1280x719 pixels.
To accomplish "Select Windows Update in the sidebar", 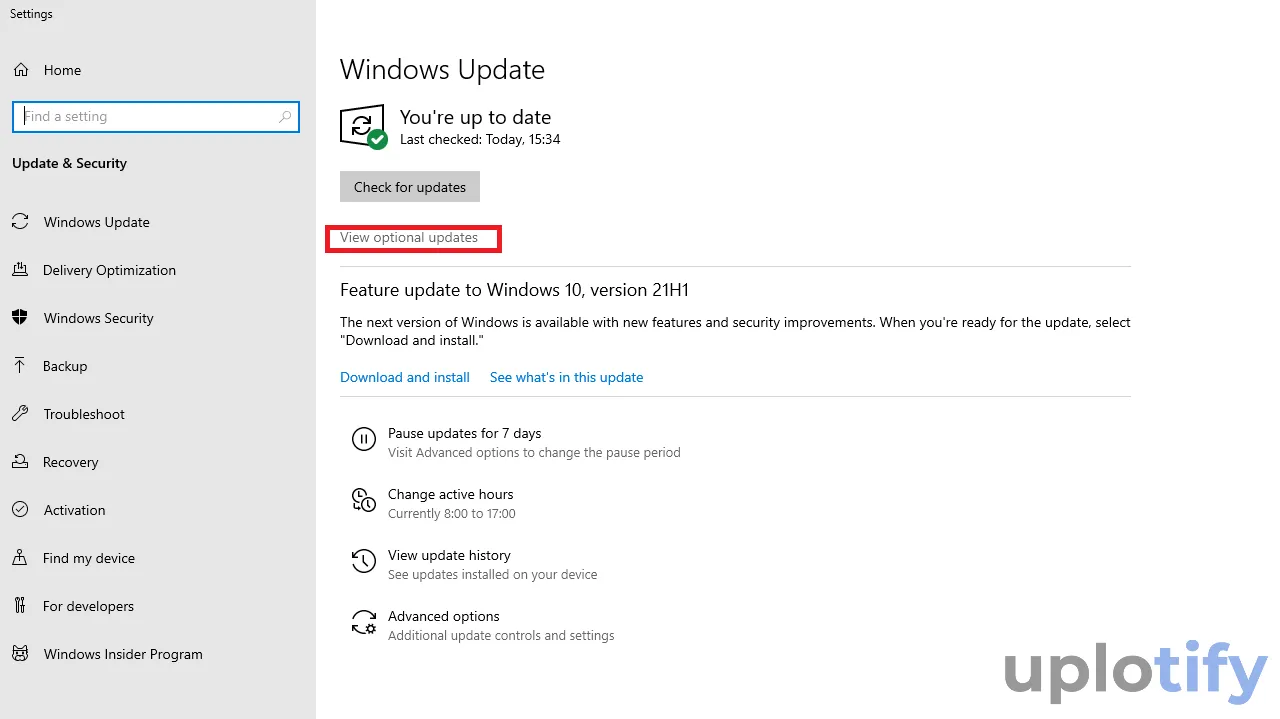I will [97, 222].
